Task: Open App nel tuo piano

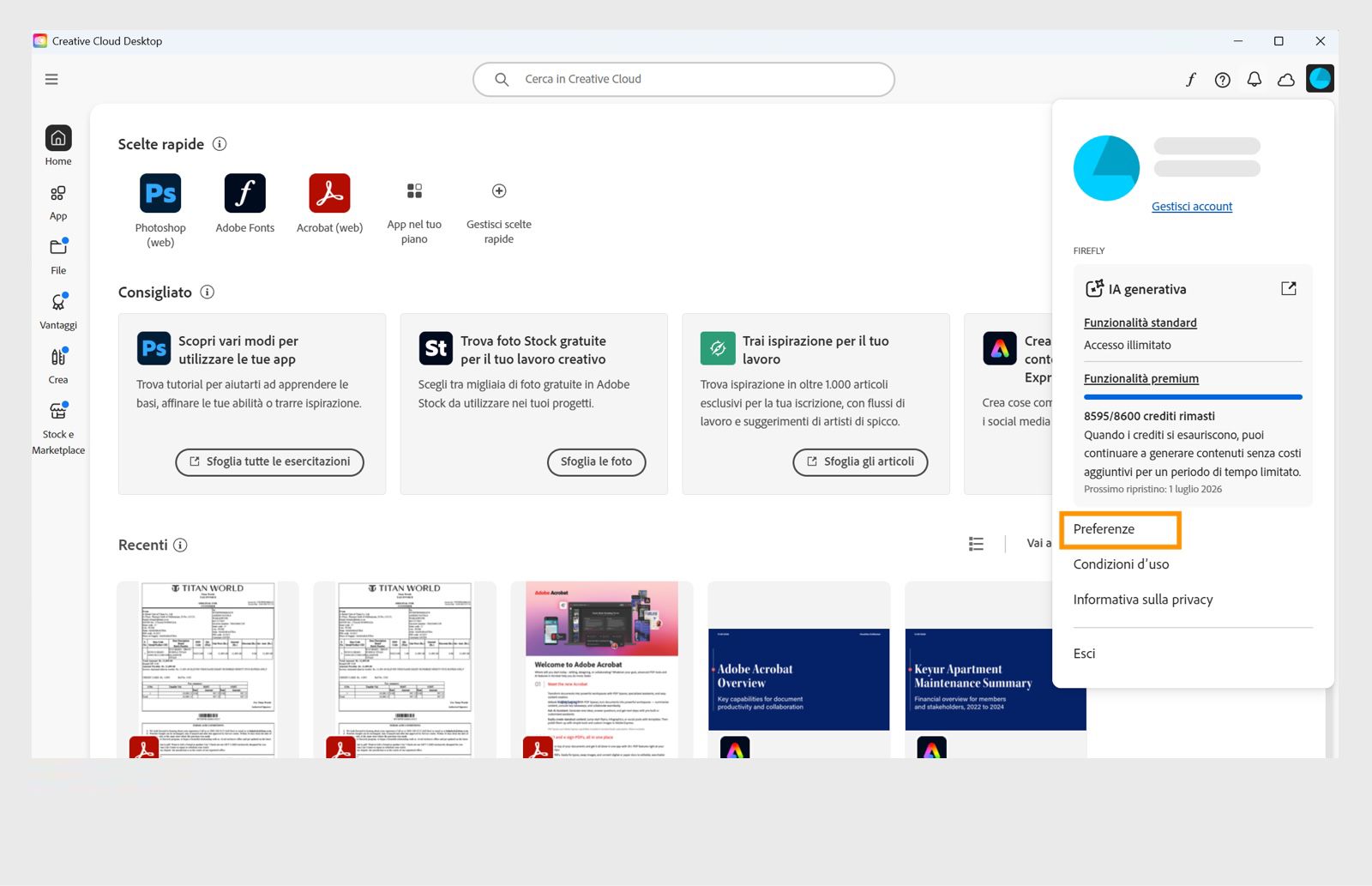Action: 414,212
